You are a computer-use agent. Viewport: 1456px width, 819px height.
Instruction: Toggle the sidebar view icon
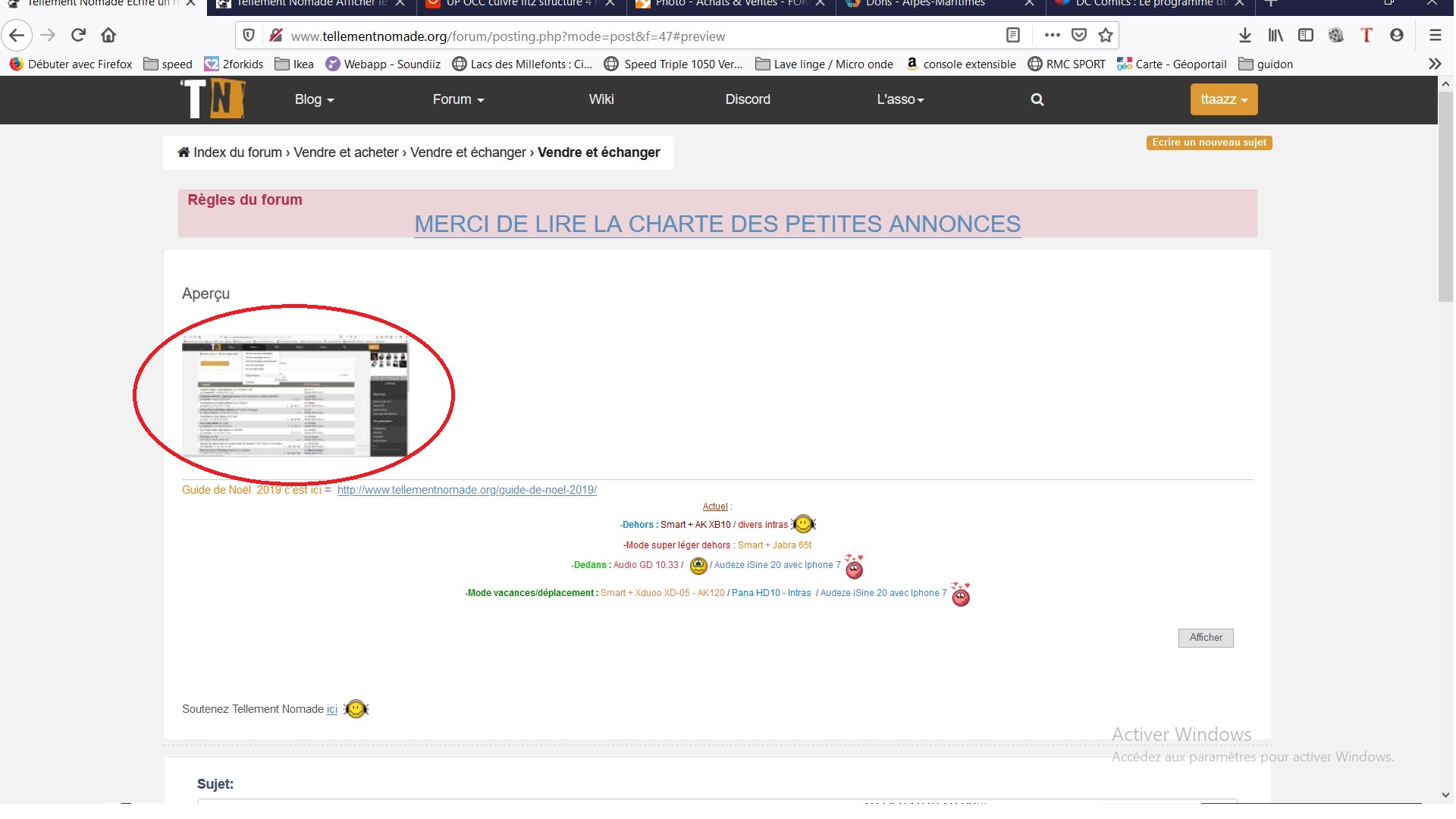pyautogui.click(x=1306, y=36)
